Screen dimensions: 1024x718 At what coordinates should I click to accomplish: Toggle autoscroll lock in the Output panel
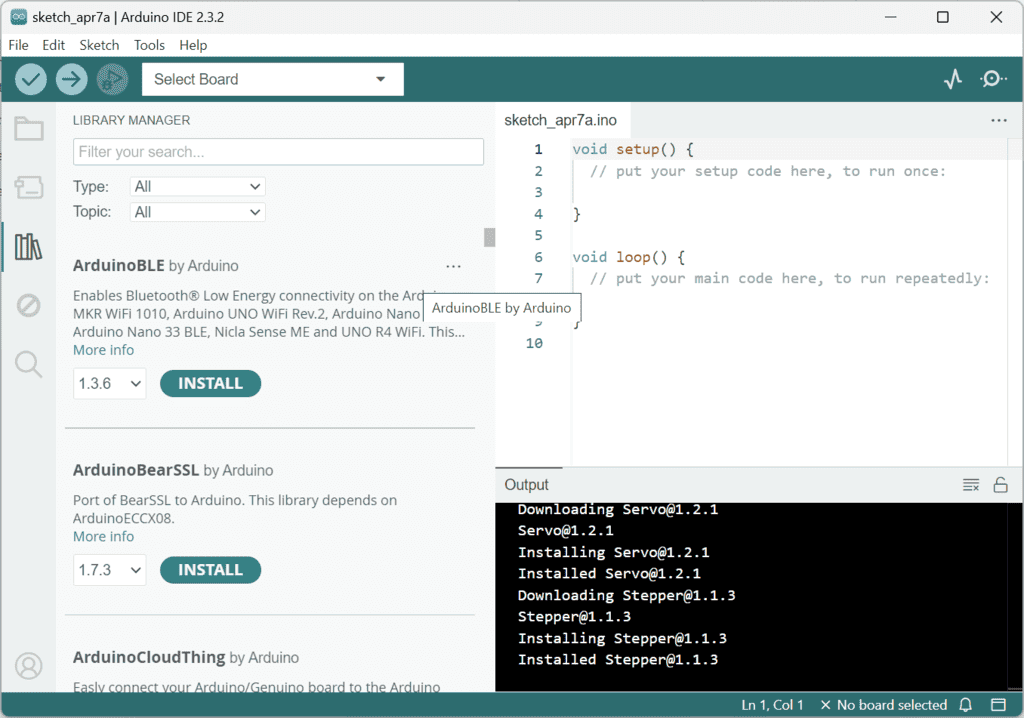tap(1001, 484)
